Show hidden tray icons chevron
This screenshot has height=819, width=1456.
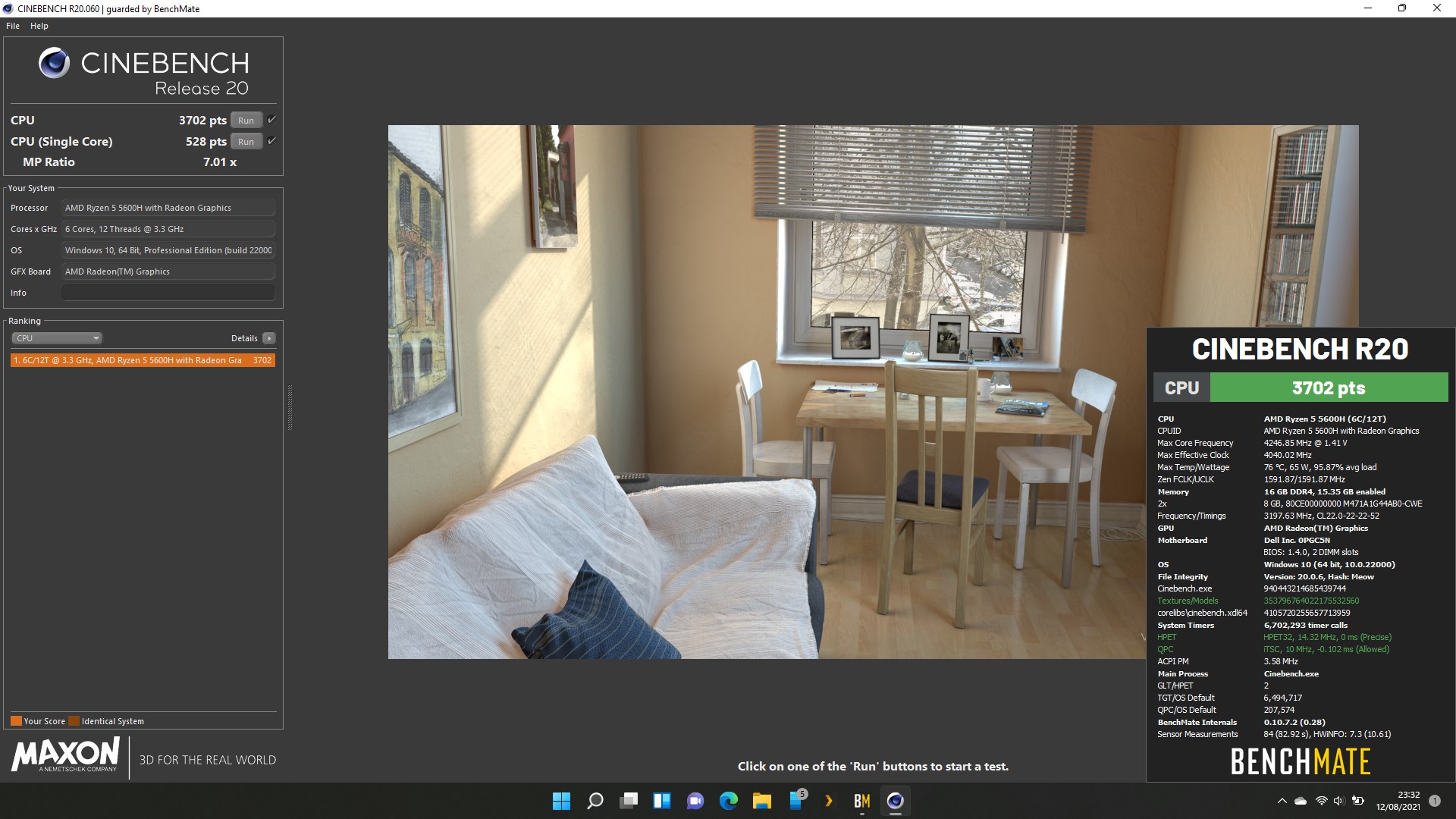[1282, 801]
